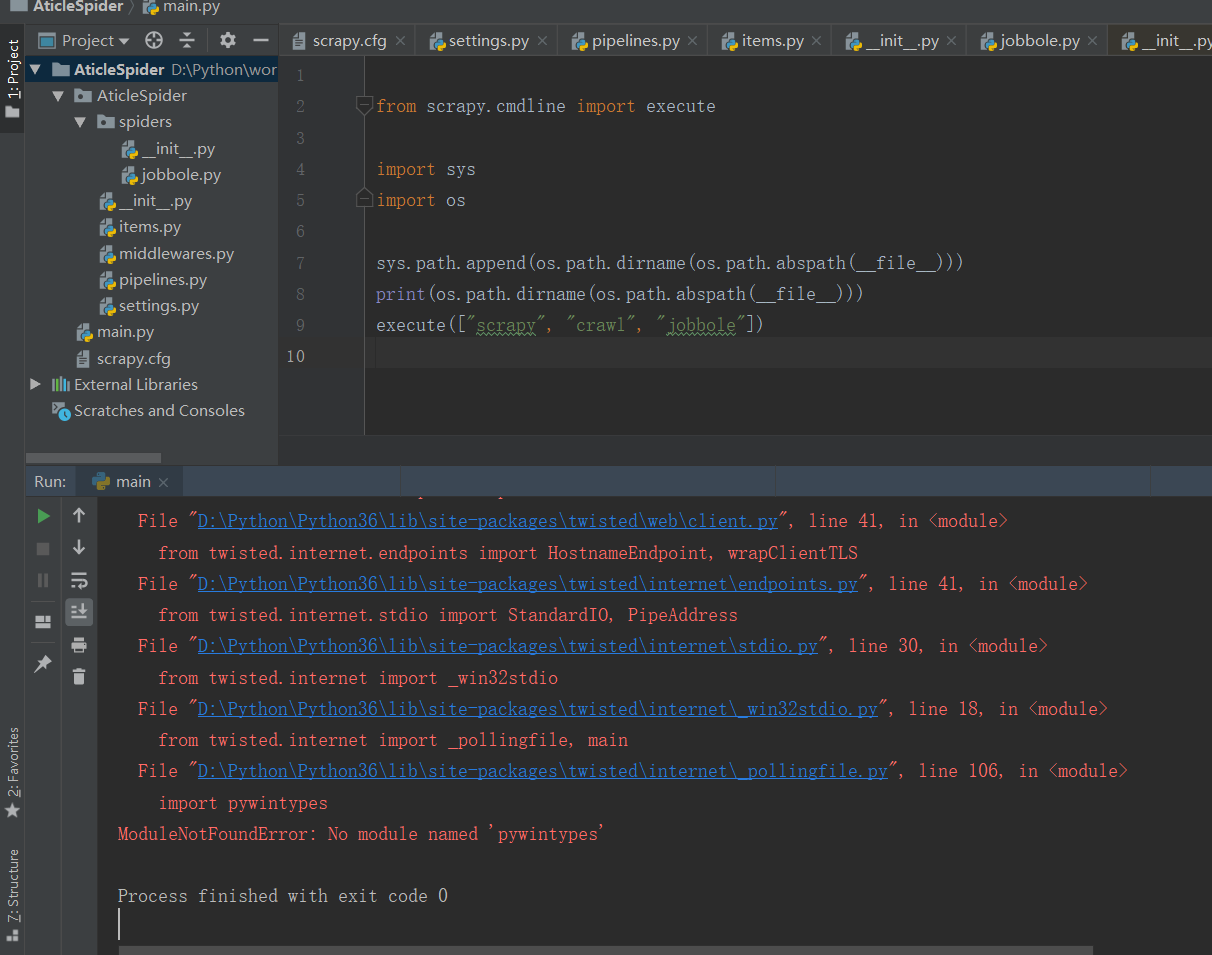Click the crosshair icon to locate current file
Screen dimensions: 1212x955
click(153, 40)
